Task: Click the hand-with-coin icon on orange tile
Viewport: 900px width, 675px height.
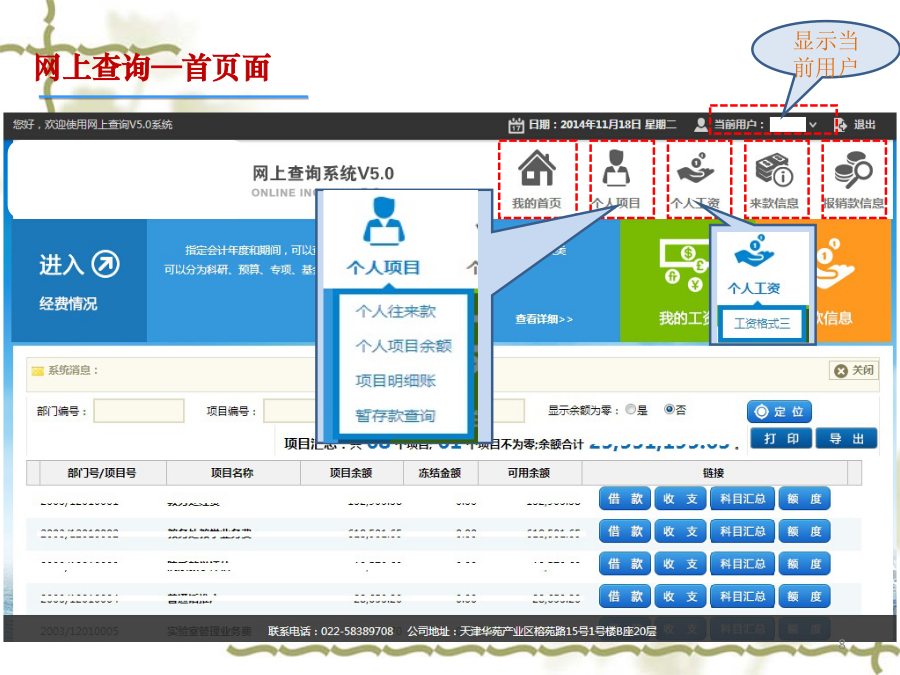Action: click(x=835, y=264)
